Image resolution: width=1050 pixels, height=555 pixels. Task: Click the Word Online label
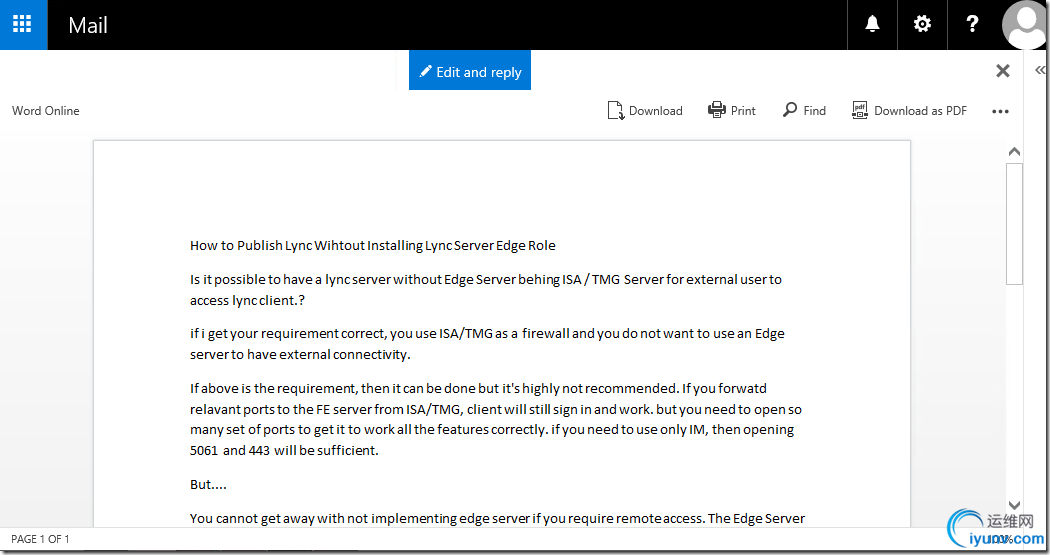46,111
